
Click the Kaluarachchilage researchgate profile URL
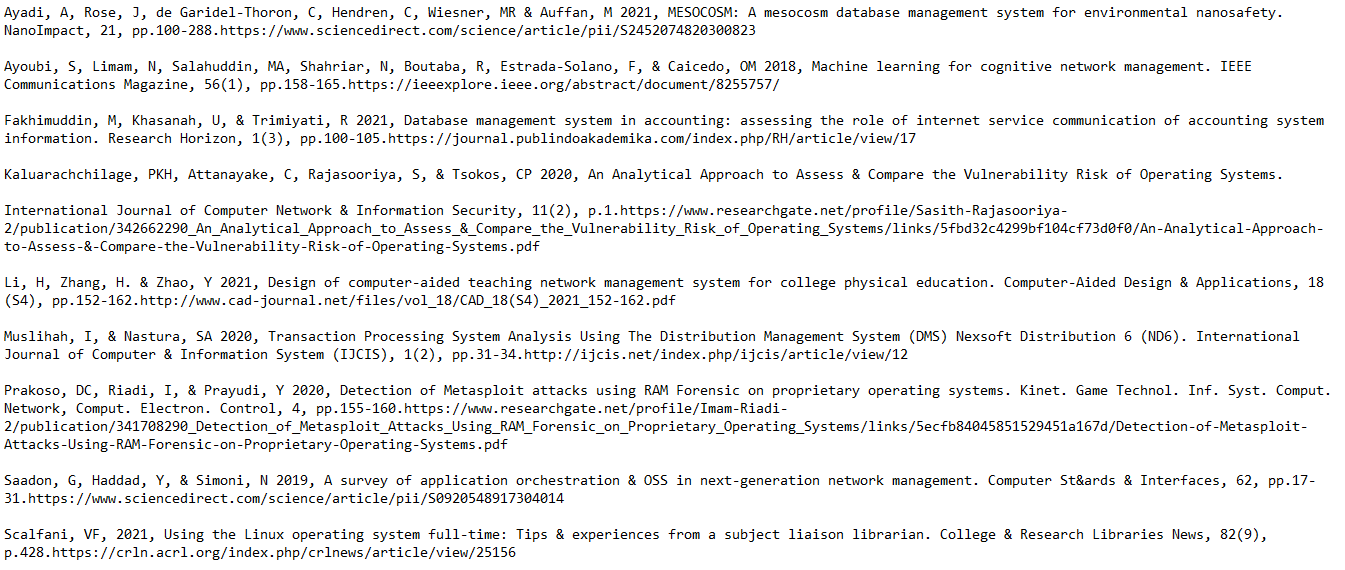coord(664,228)
